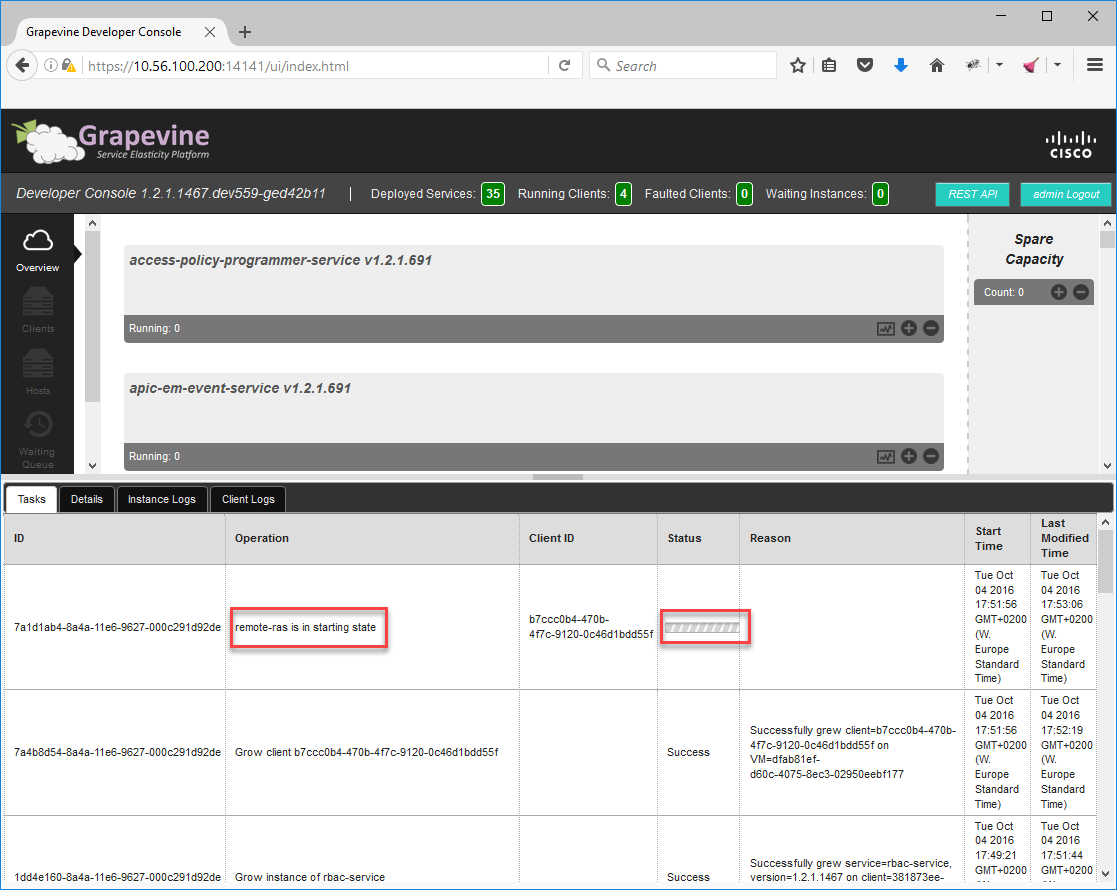This screenshot has height=890, width=1117.
Task: Increase Spare Capacity count with plus
Action: [1059, 292]
